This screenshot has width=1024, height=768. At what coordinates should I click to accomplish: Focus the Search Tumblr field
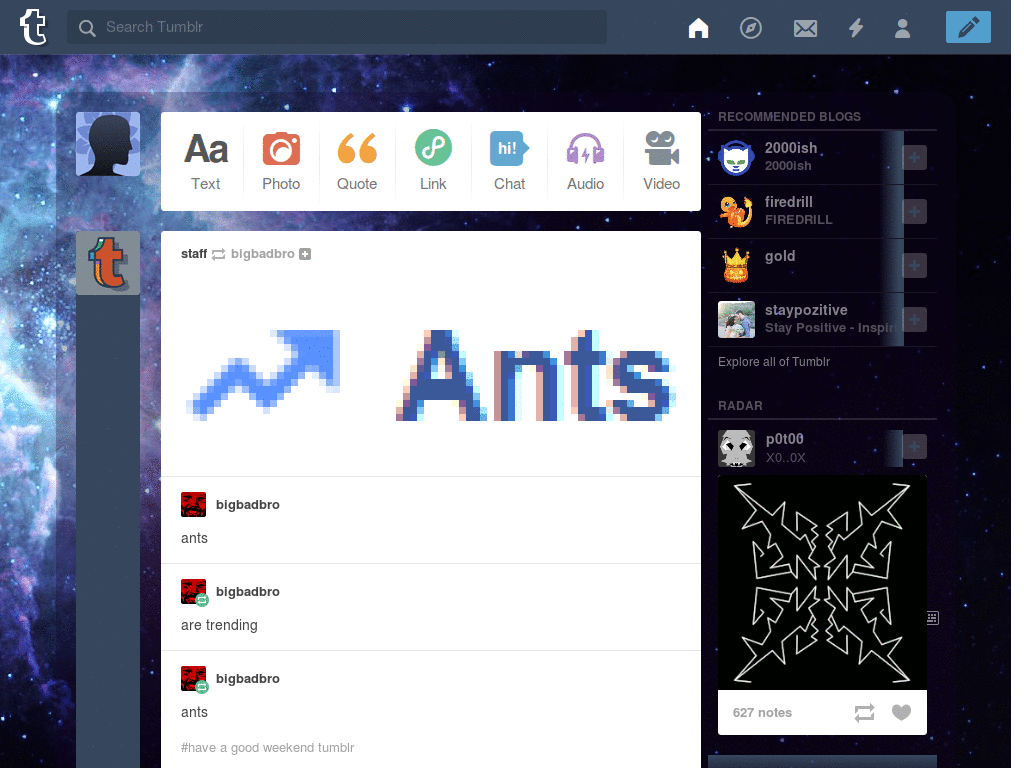[x=336, y=27]
